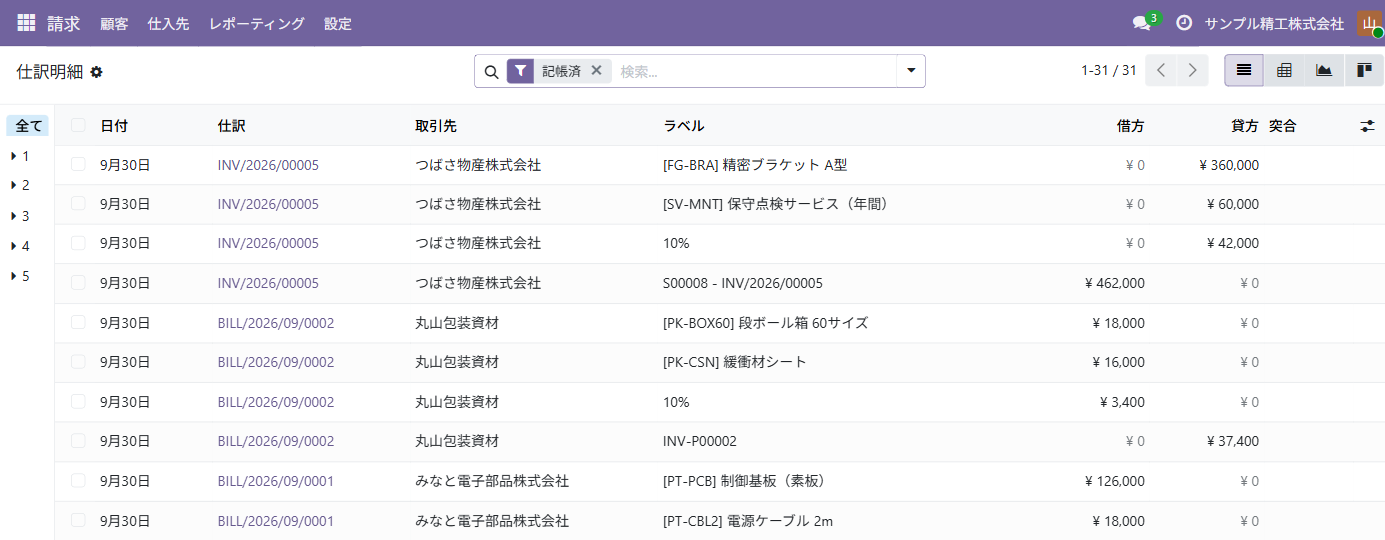Open the messages chat icon with badge
1385x540 pixels.
[1141, 23]
